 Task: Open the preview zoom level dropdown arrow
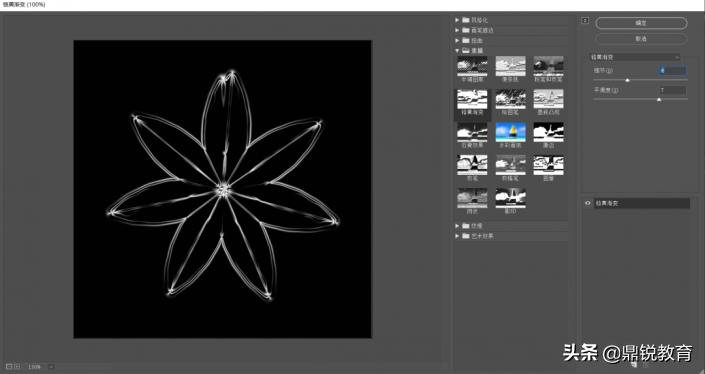point(51,367)
